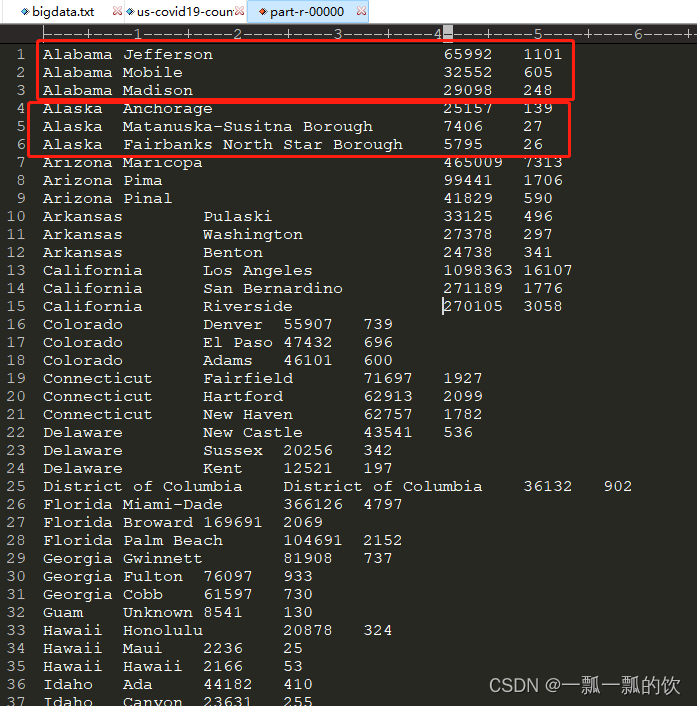Select the part-r-00000 tab

[307, 12]
